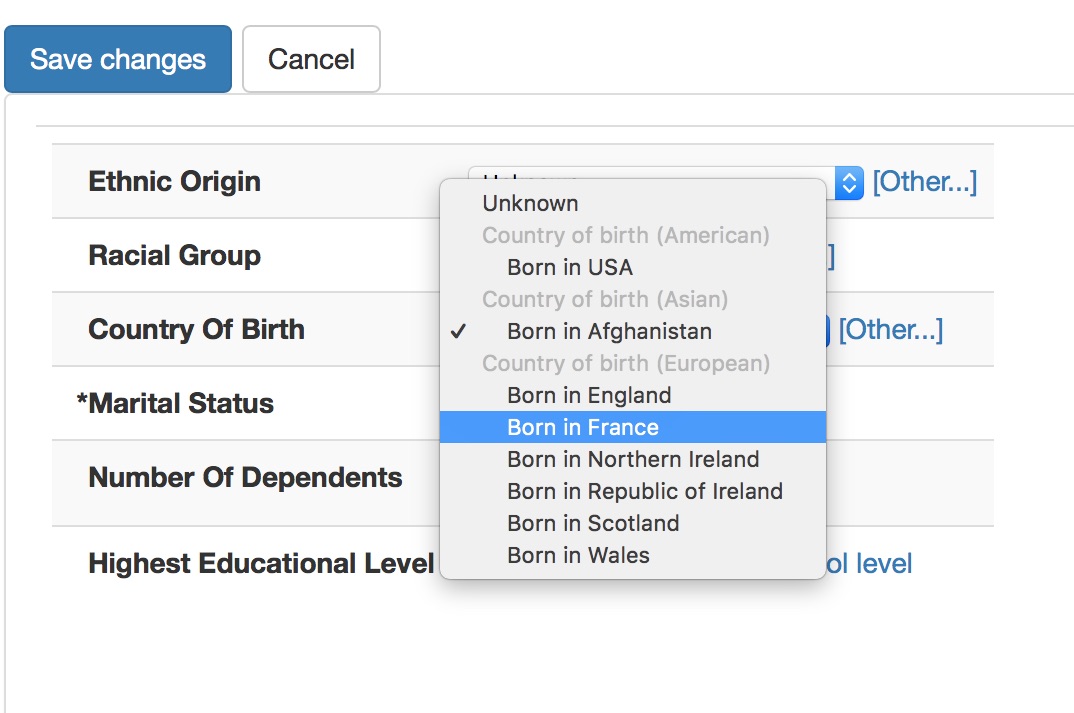Pick Born in Scotland option
1074x713 pixels.
click(593, 523)
